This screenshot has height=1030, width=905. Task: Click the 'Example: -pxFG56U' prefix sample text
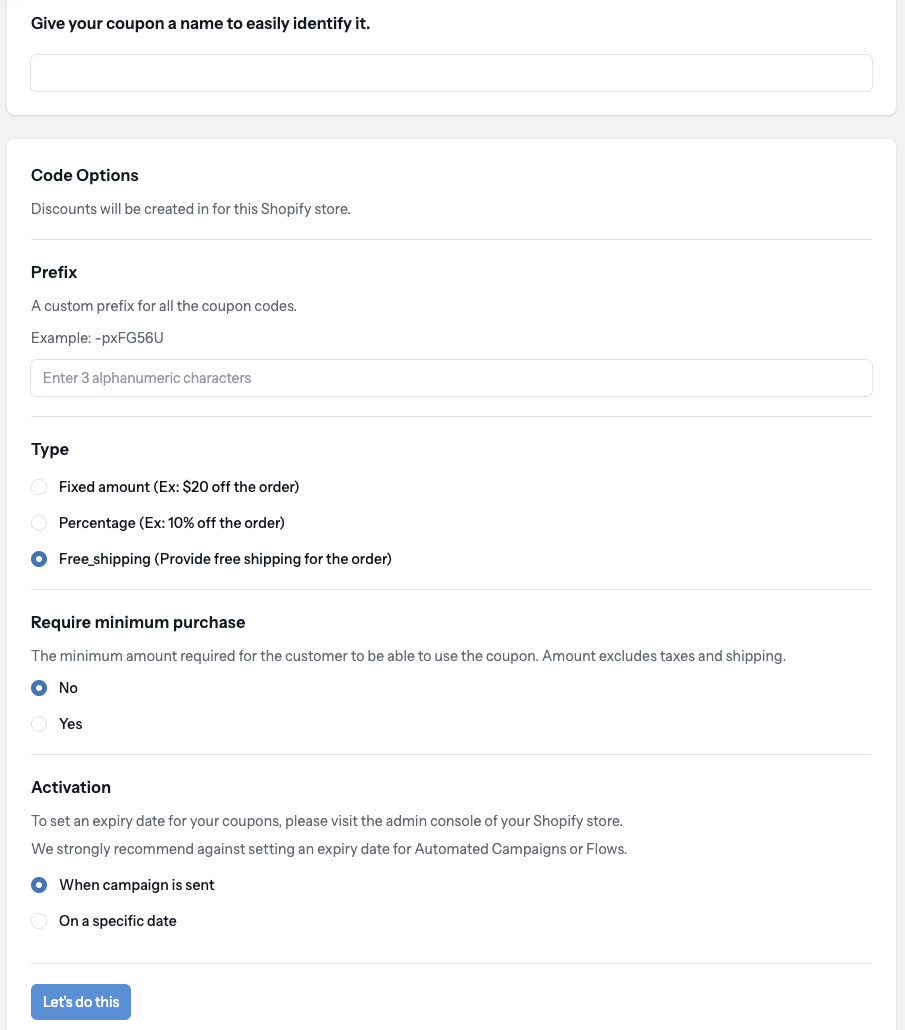pos(97,338)
